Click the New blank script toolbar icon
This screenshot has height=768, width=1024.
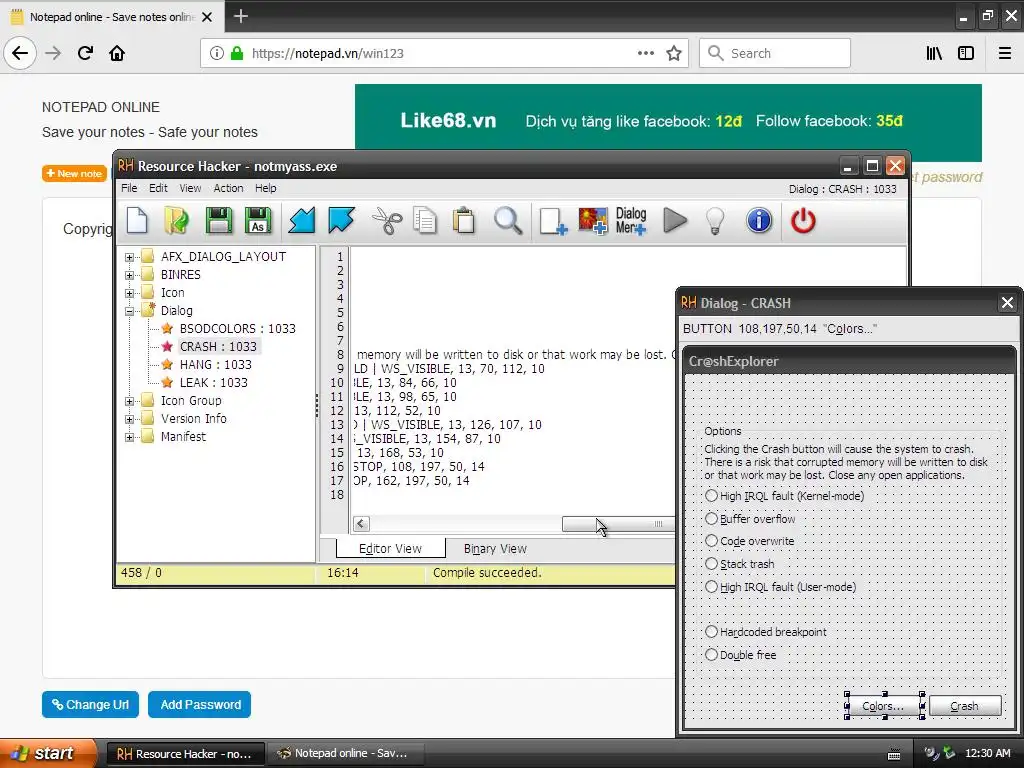click(x=137, y=221)
